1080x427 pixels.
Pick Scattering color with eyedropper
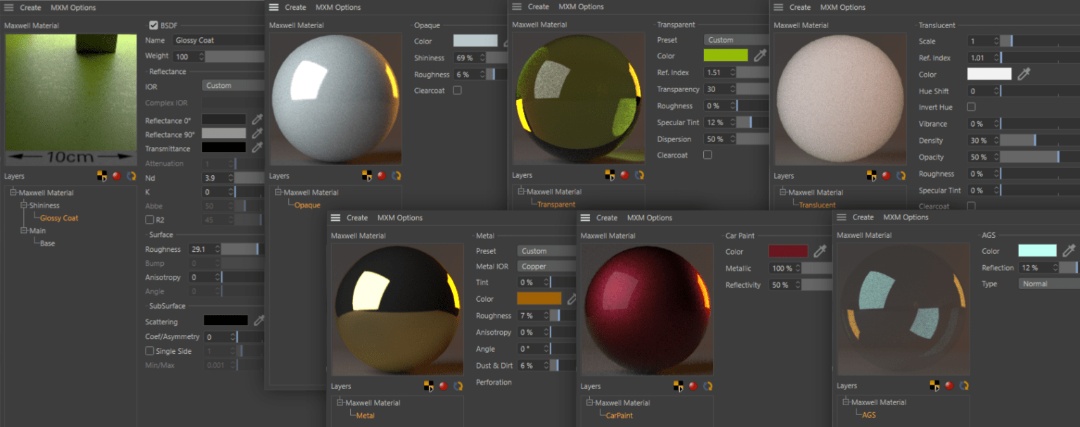click(x=259, y=320)
